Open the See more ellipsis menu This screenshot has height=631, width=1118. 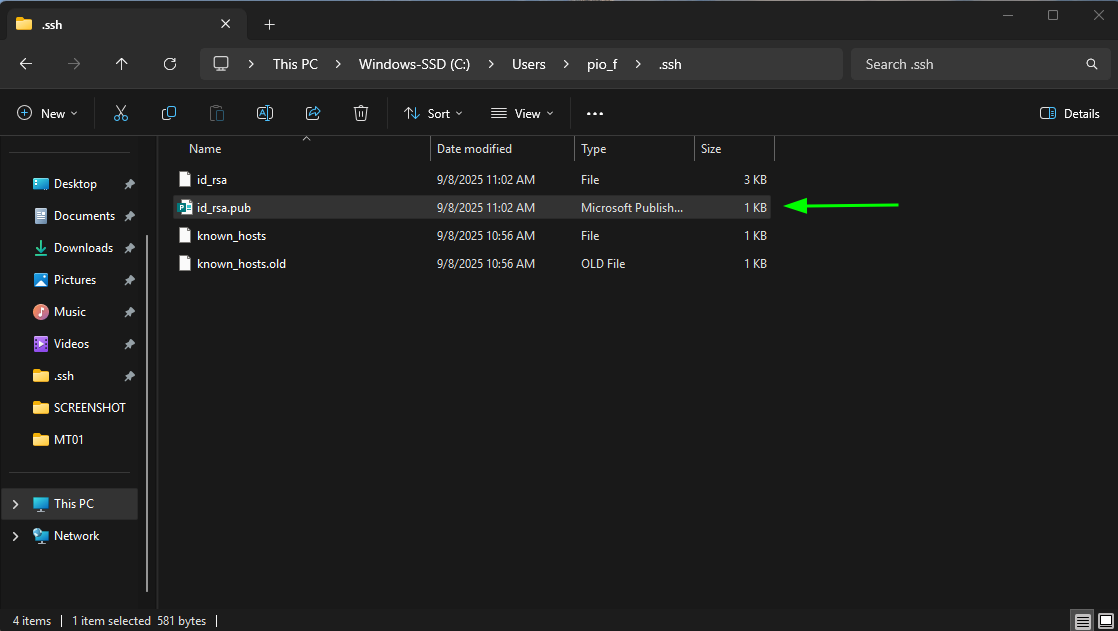tap(595, 114)
